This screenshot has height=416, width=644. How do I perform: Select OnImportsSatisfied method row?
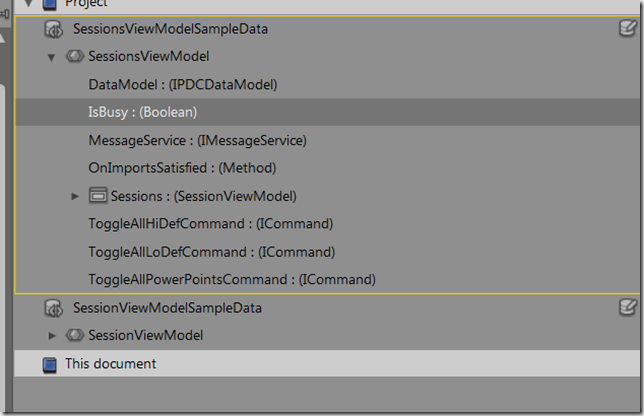tap(327, 168)
